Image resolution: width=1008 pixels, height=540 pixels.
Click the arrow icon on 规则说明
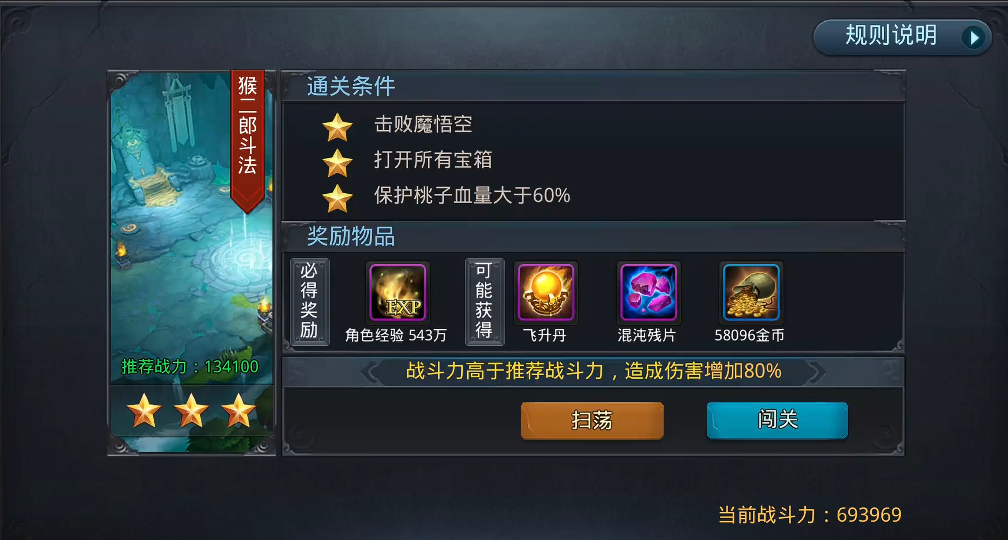click(x=973, y=37)
